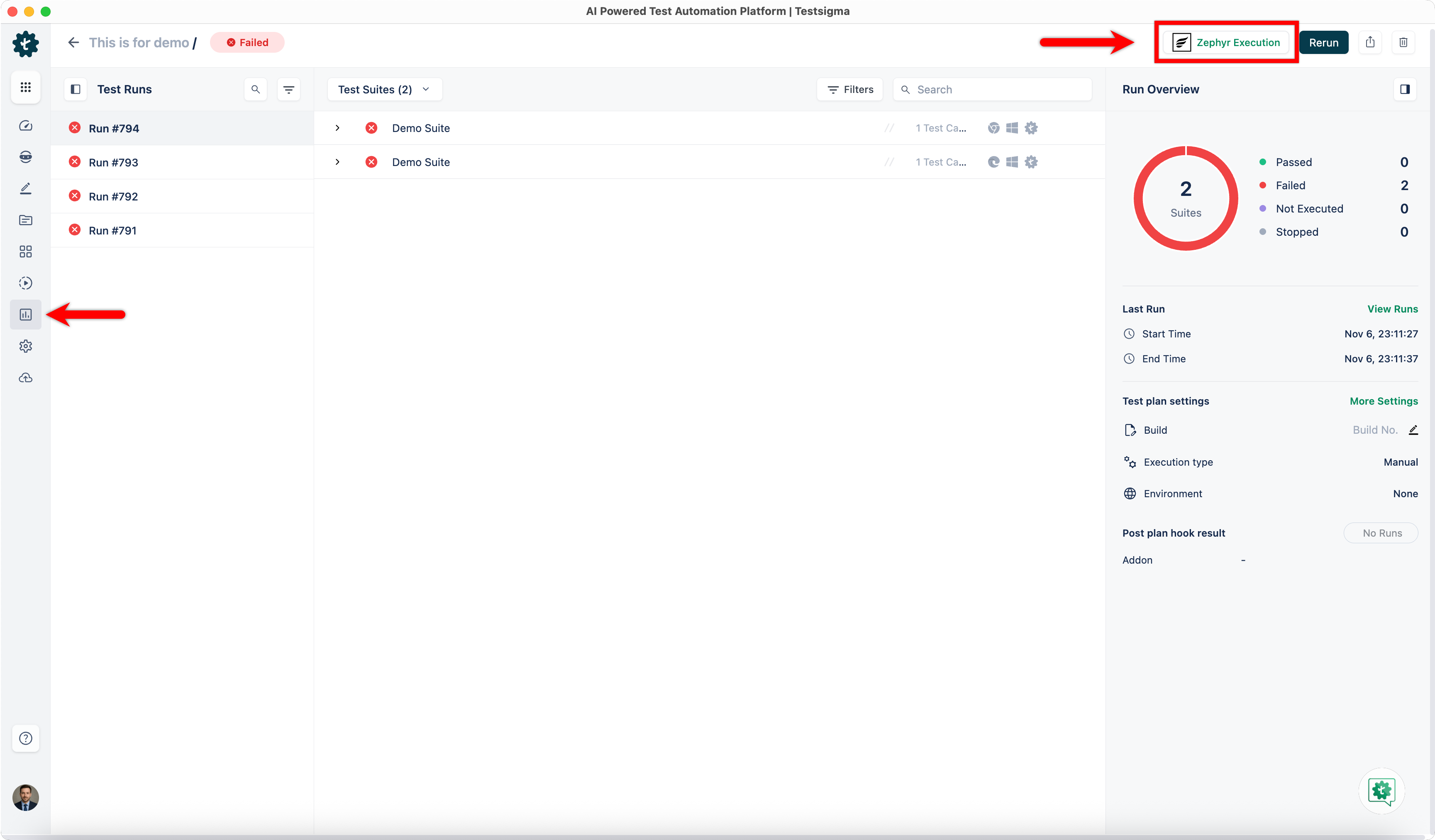
Task: Delete the run using the trash icon
Action: [1403, 42]
